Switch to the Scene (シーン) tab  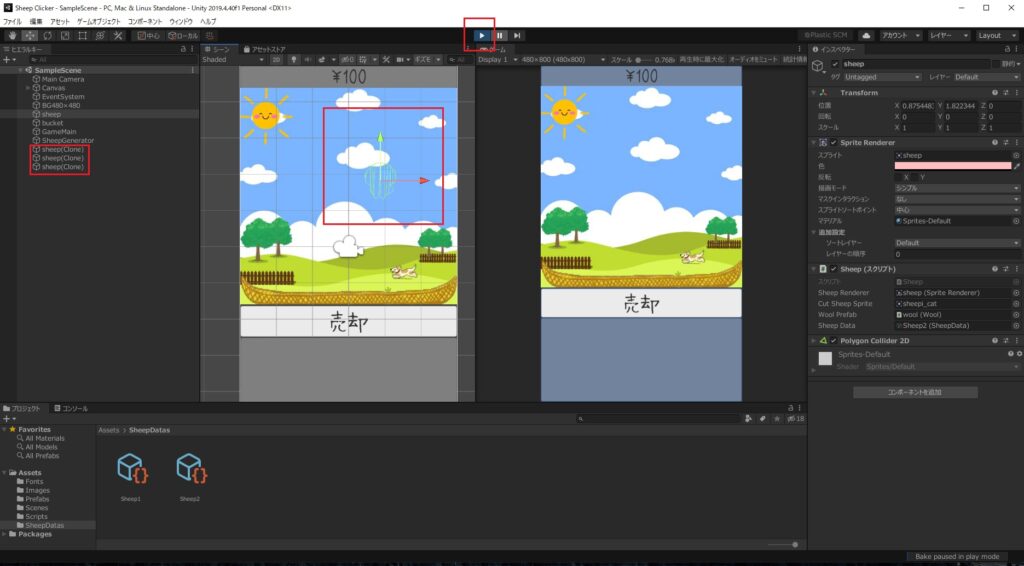coord(217,49)
